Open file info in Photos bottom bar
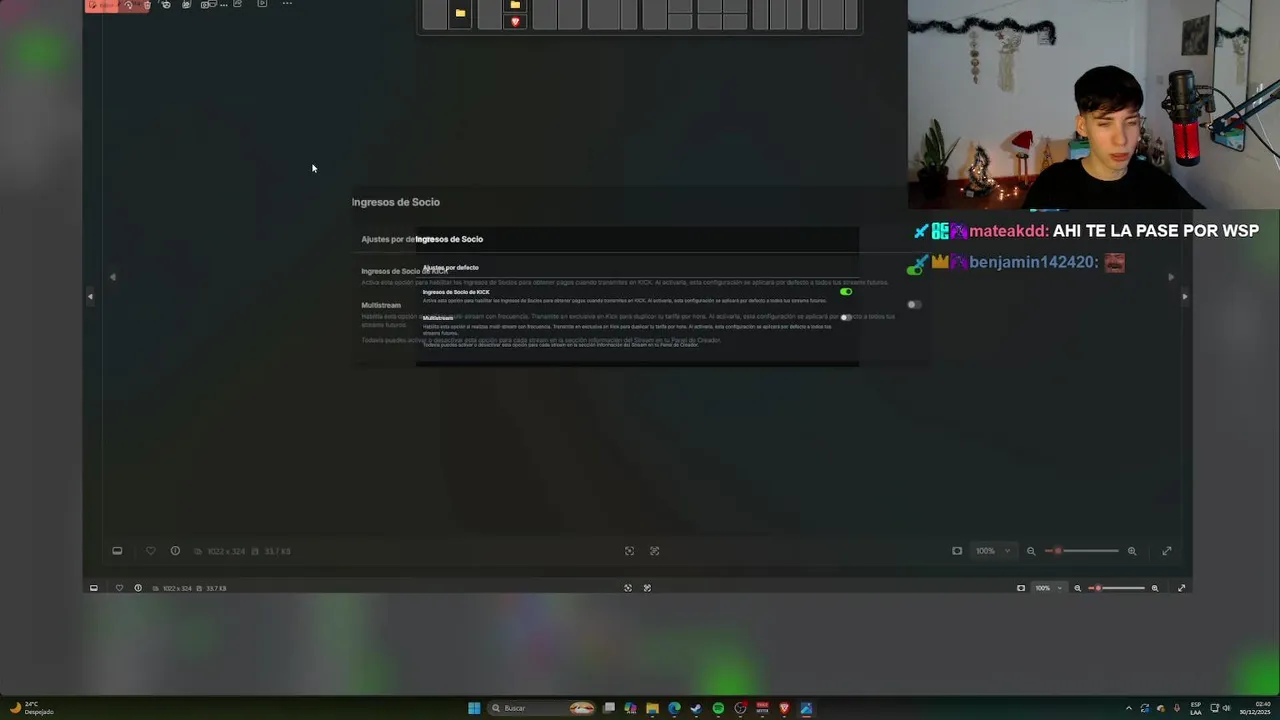This screenshot has height=720, width=1280. click(x=138, y=588)
